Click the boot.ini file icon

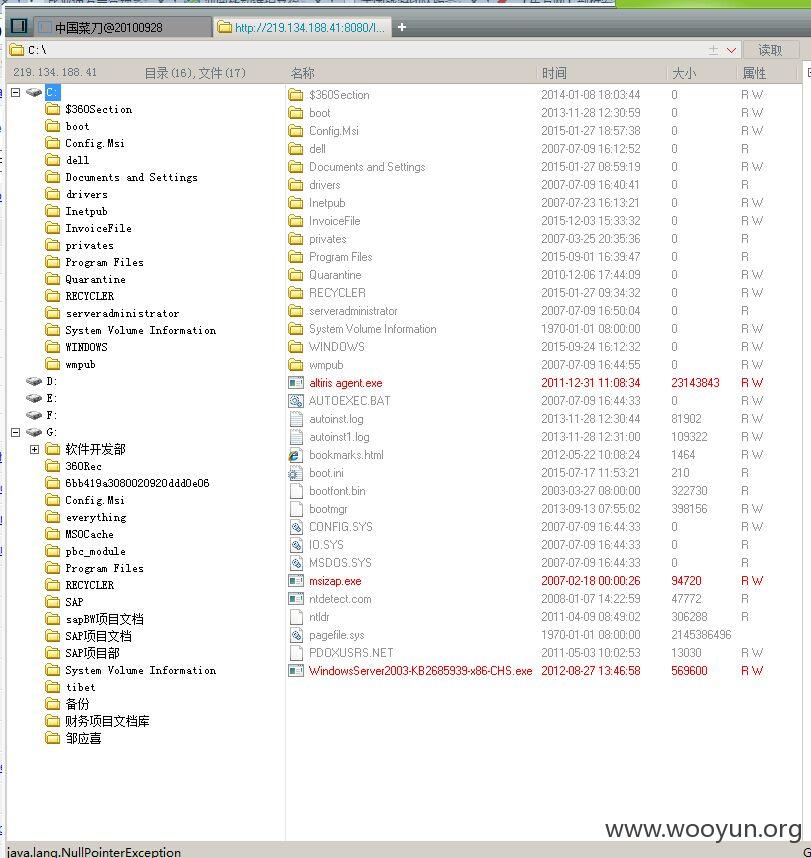click(x=296, y=473)
